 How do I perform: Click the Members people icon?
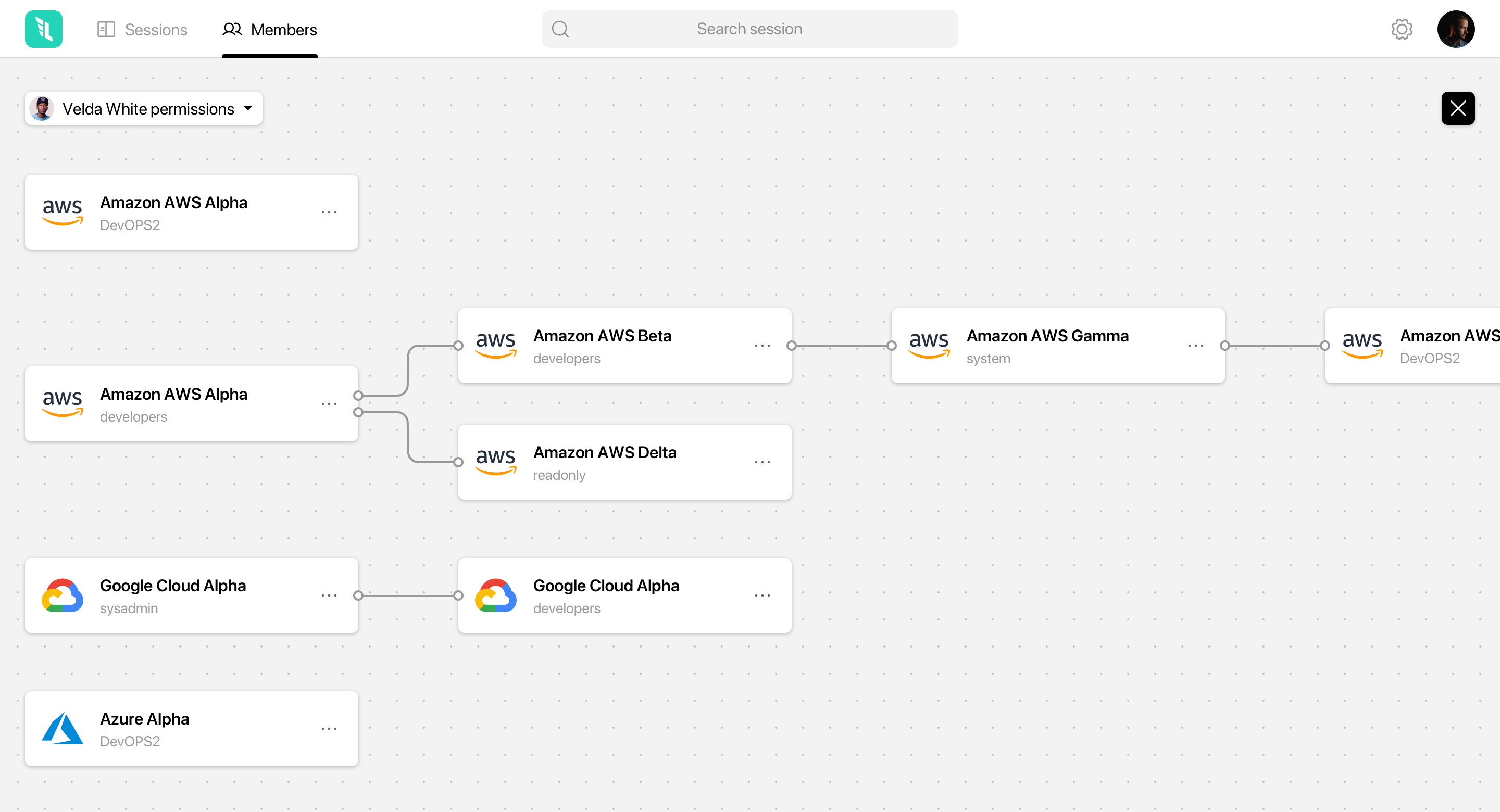(232, 29)
